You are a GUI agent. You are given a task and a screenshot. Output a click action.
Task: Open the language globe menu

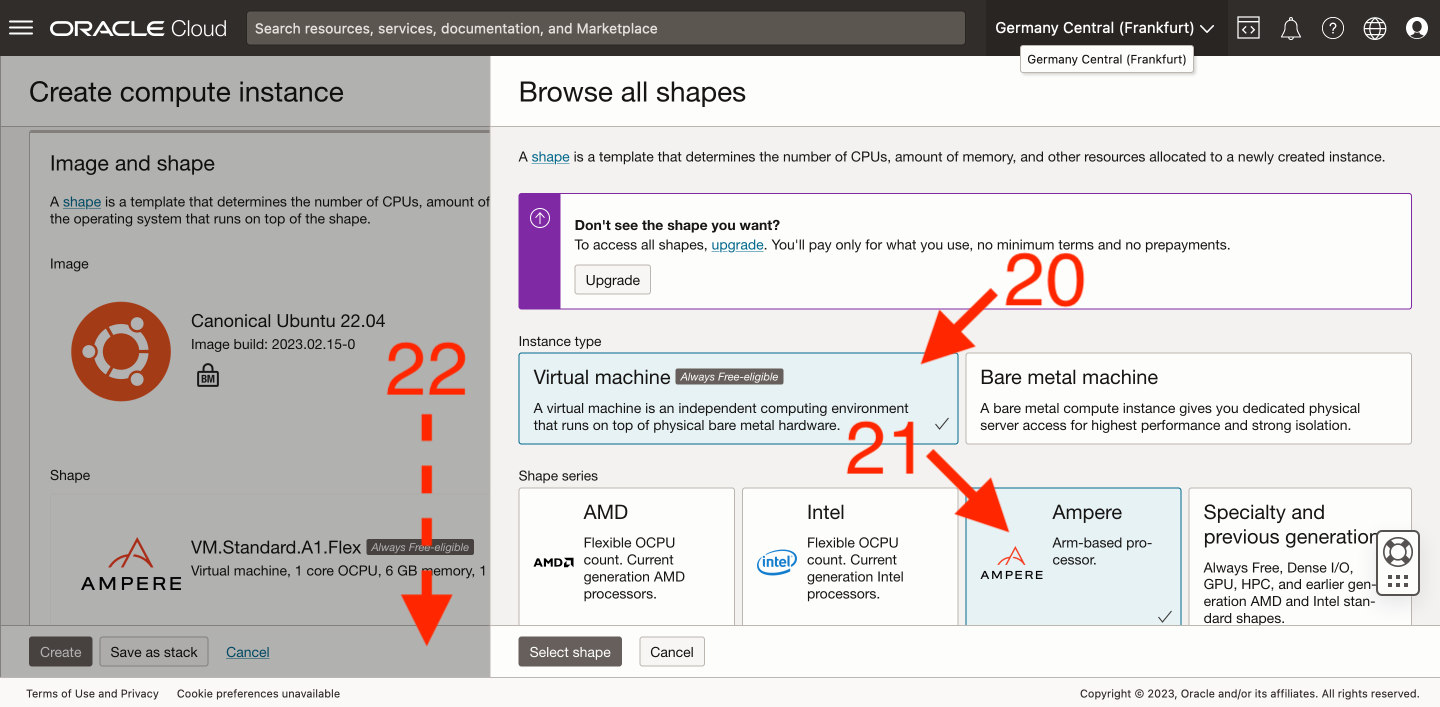coord(1375,28)
